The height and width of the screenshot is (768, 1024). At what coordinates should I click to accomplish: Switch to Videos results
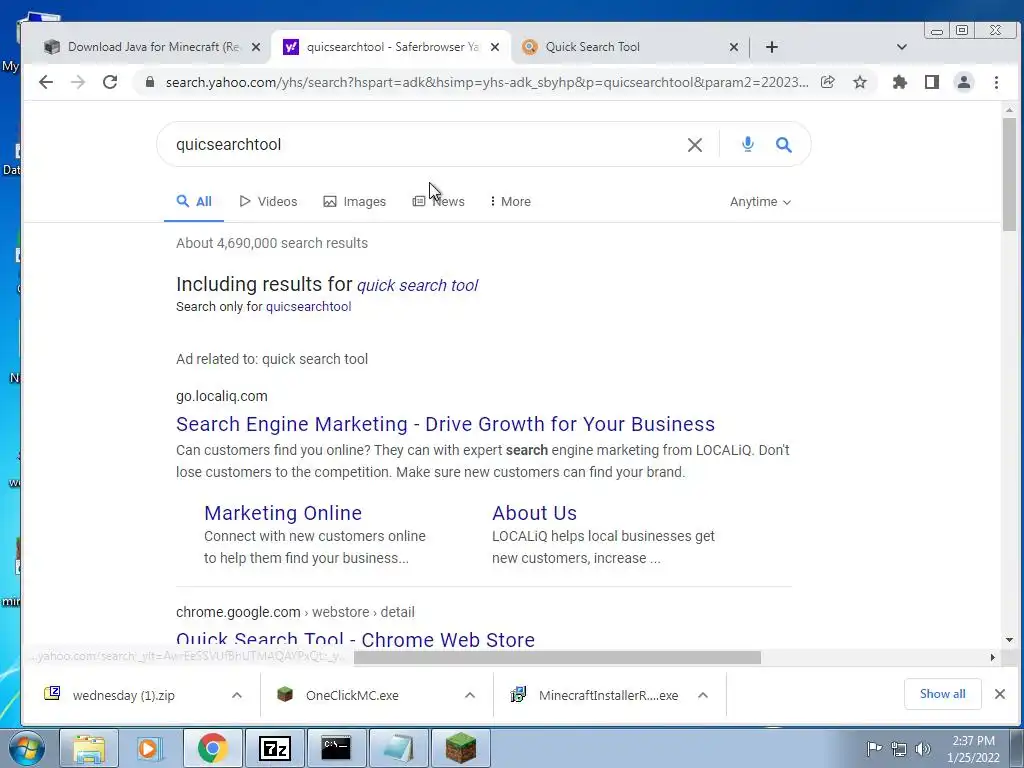click(268, 202)
